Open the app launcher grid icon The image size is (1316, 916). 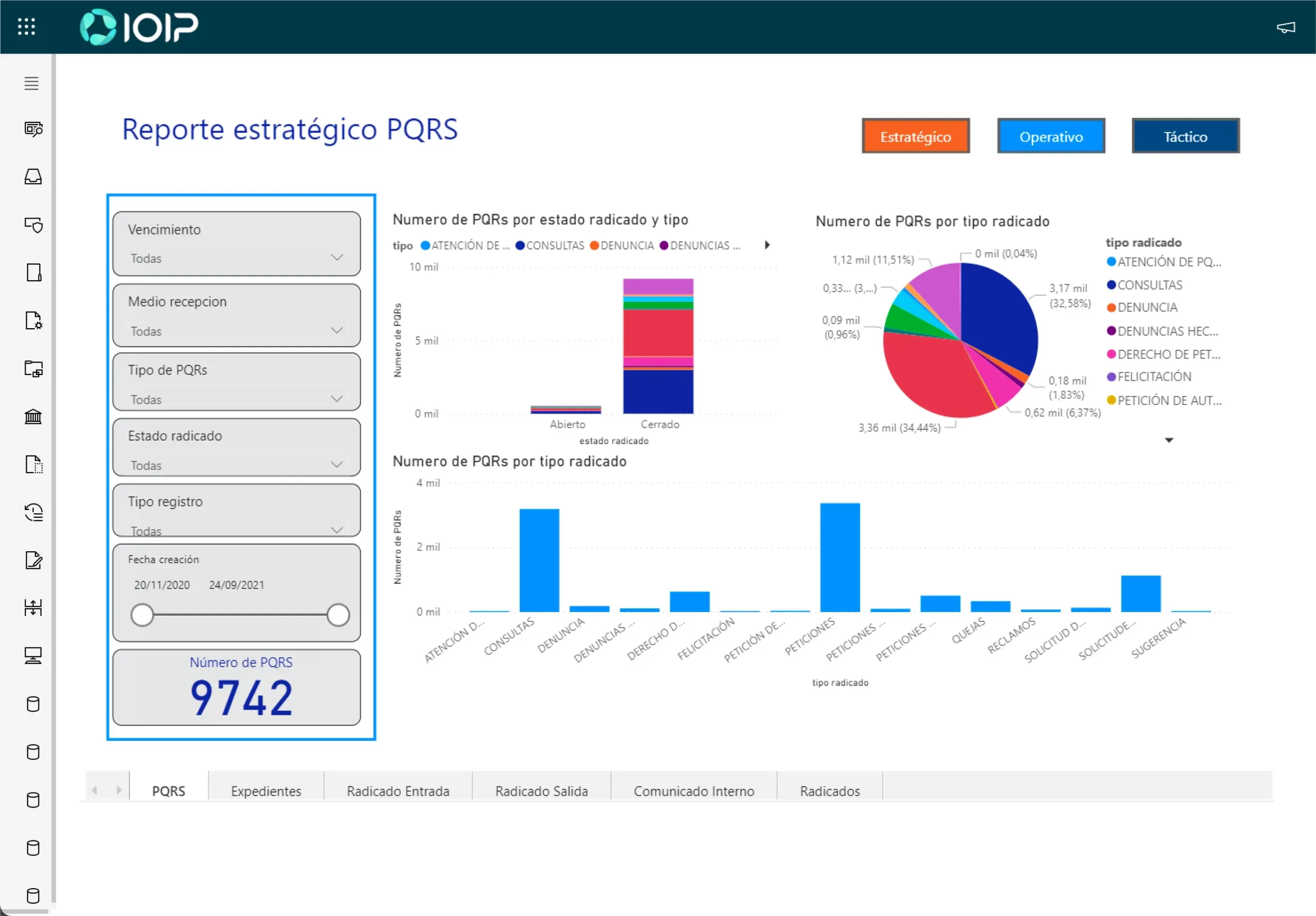(x=26, y=26)
